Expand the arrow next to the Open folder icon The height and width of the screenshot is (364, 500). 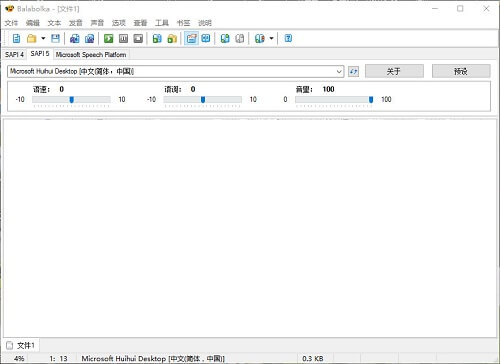43,38
